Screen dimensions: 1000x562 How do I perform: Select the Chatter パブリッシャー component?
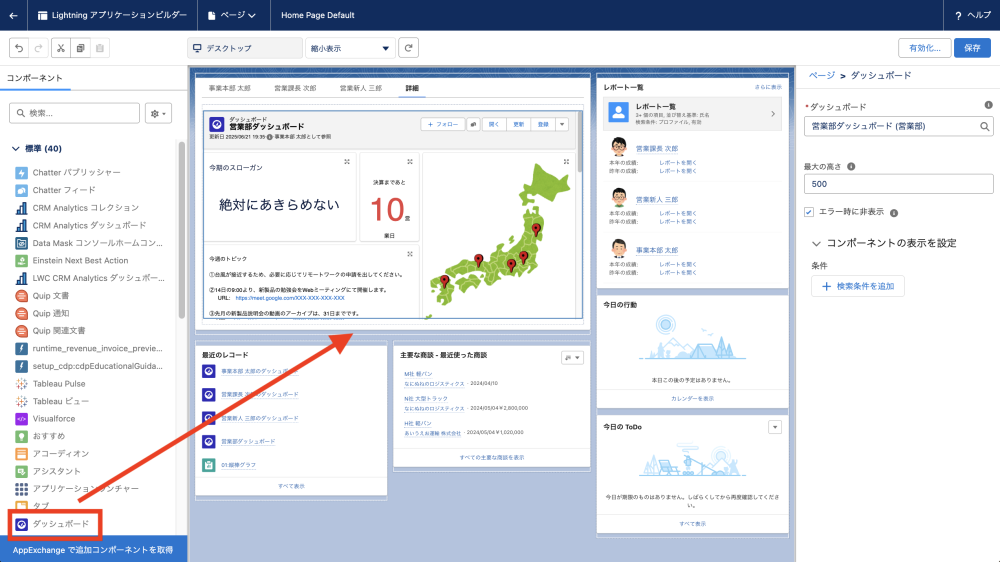pos(77,172)
